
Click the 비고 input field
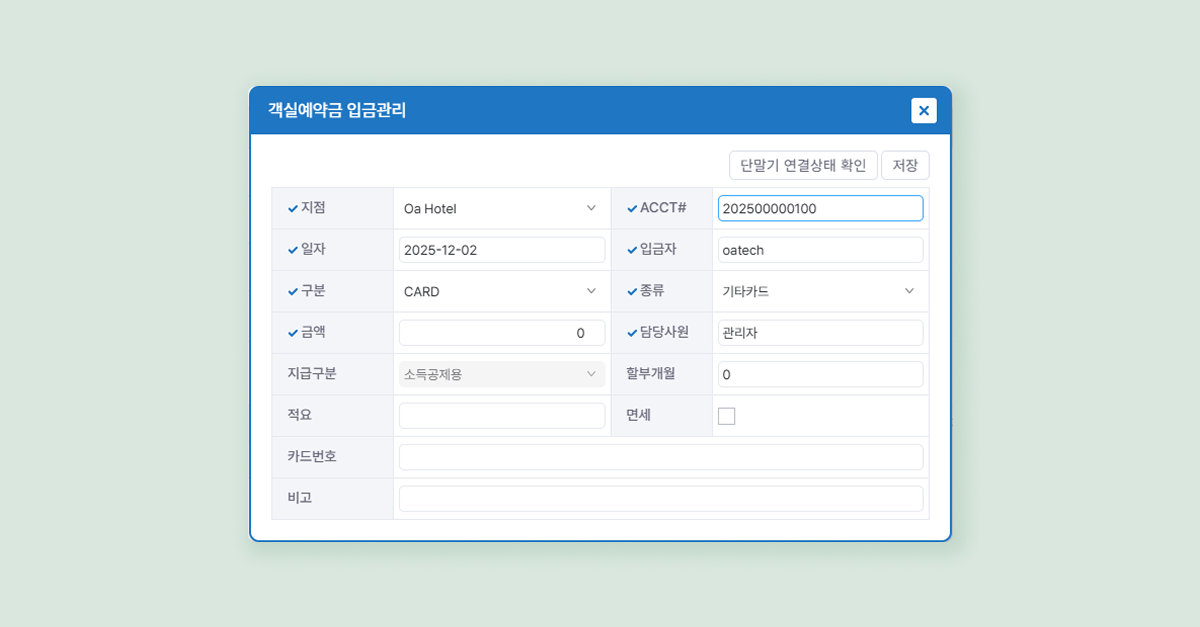(x=661, y=499)
